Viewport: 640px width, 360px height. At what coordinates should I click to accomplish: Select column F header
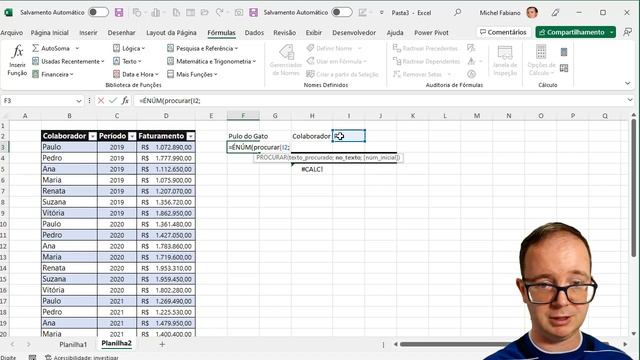(243, 116)
